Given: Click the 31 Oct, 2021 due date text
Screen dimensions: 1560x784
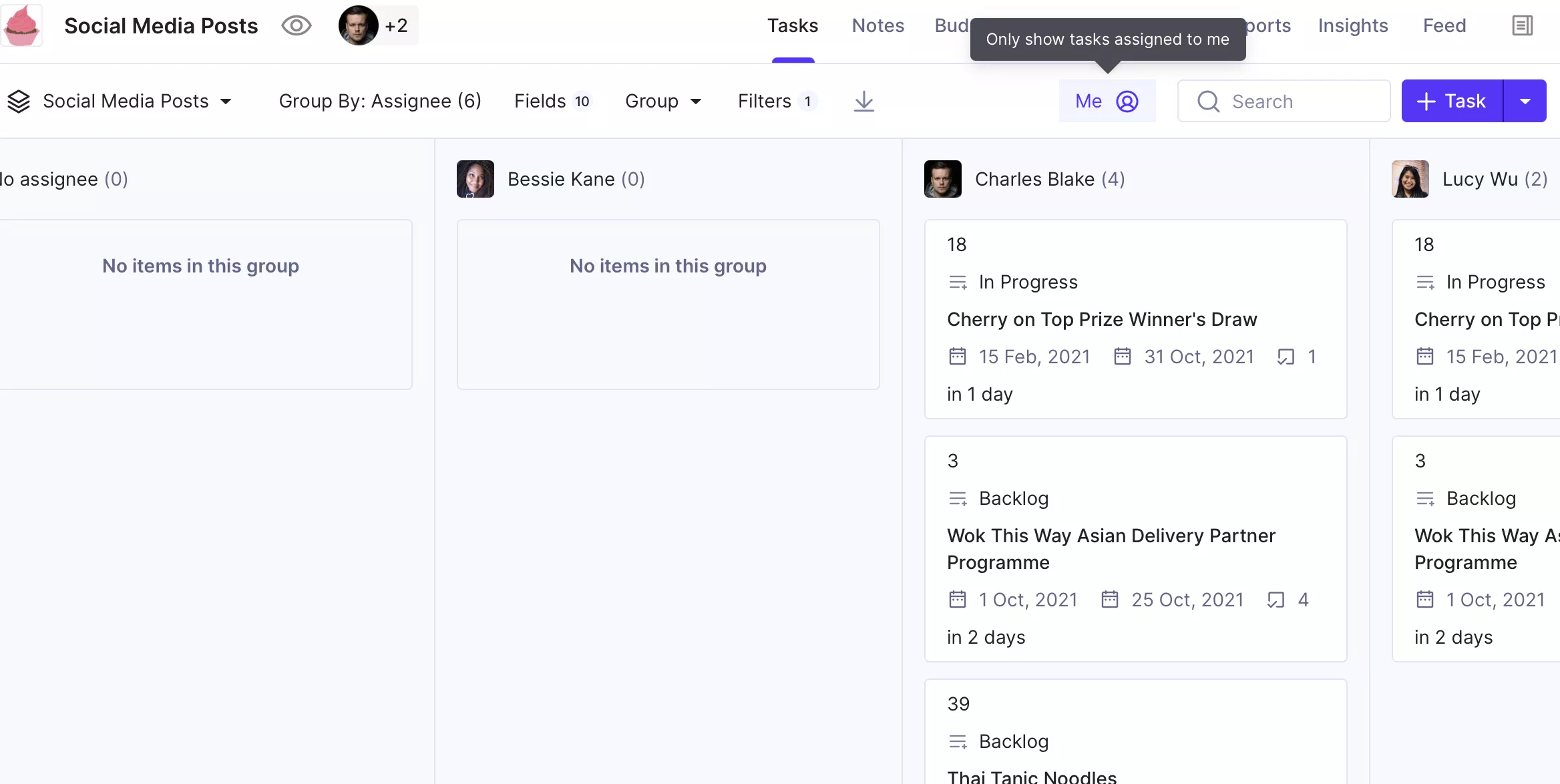Looking at the screenshot, I should point(1199,357).
